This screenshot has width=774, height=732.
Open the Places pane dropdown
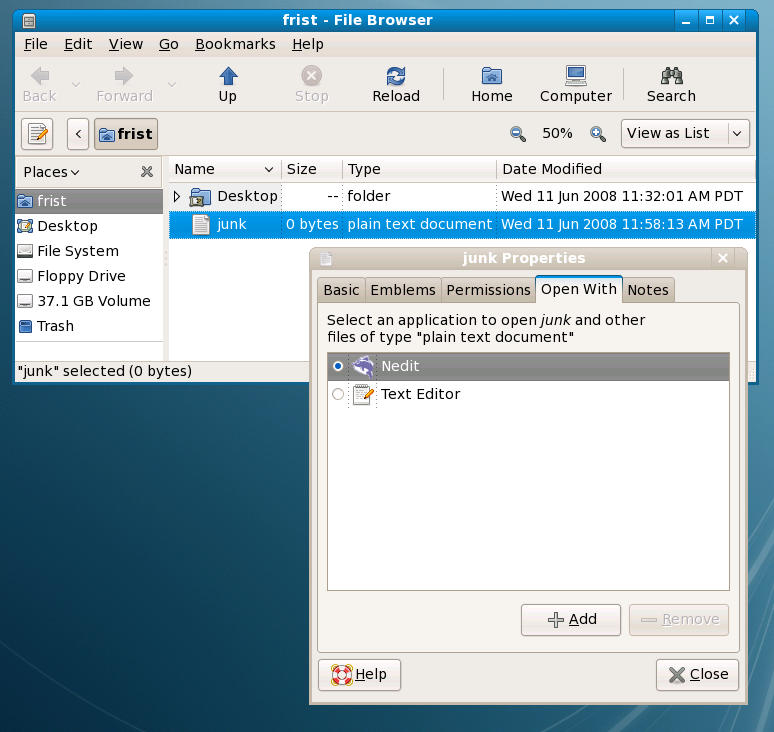coord(51,172)
